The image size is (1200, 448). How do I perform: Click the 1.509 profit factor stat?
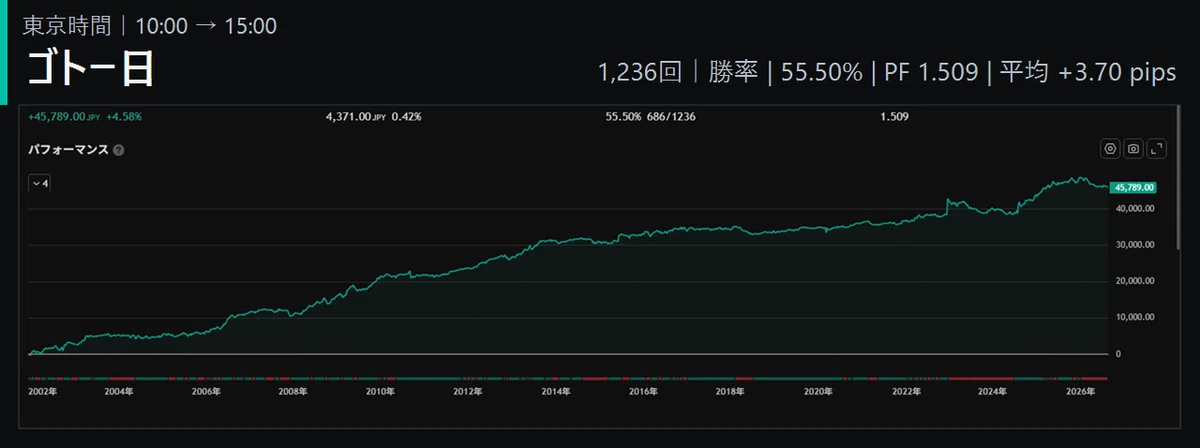click(x=894, y=116)
